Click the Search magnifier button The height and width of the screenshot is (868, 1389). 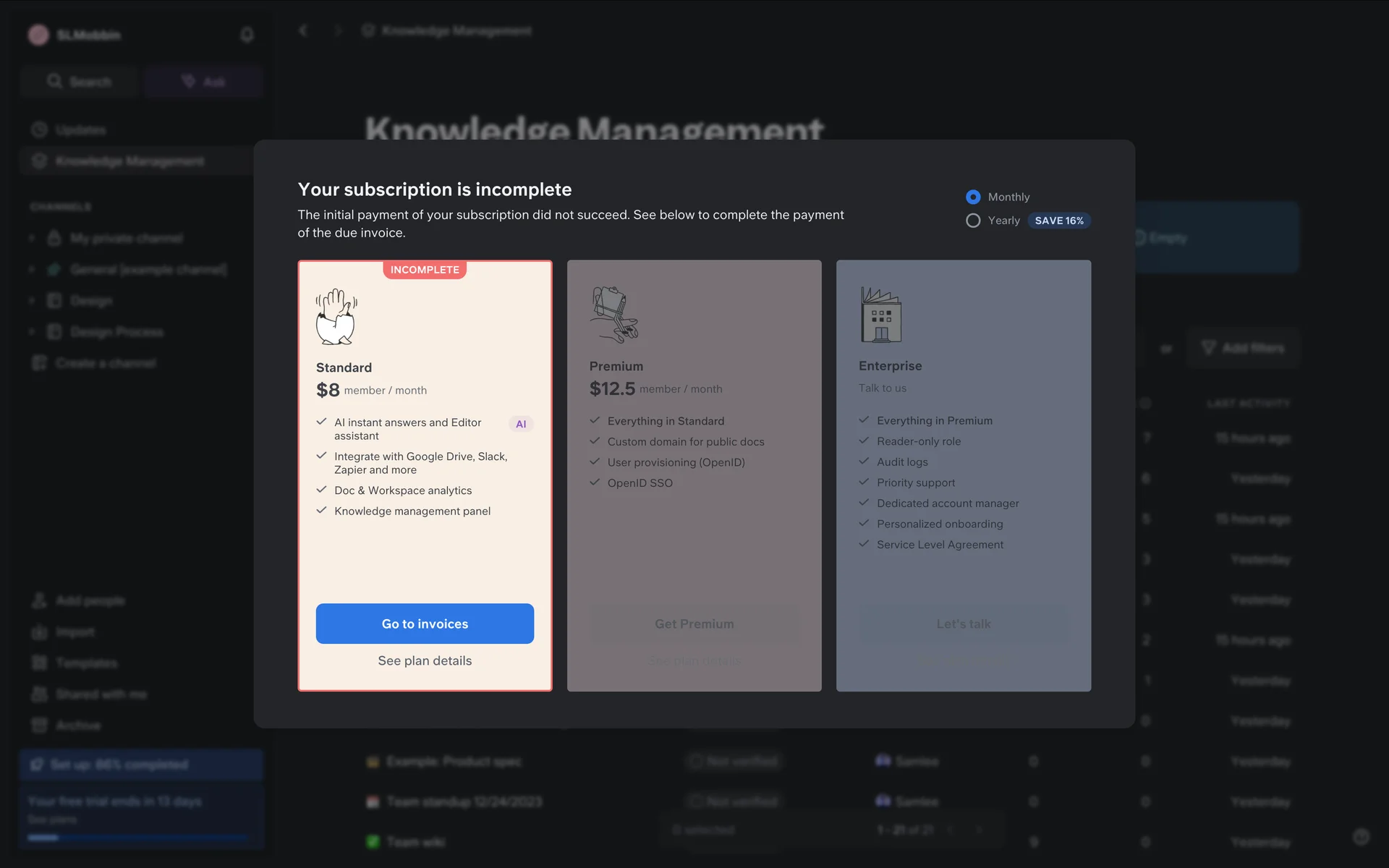point(79,82)
